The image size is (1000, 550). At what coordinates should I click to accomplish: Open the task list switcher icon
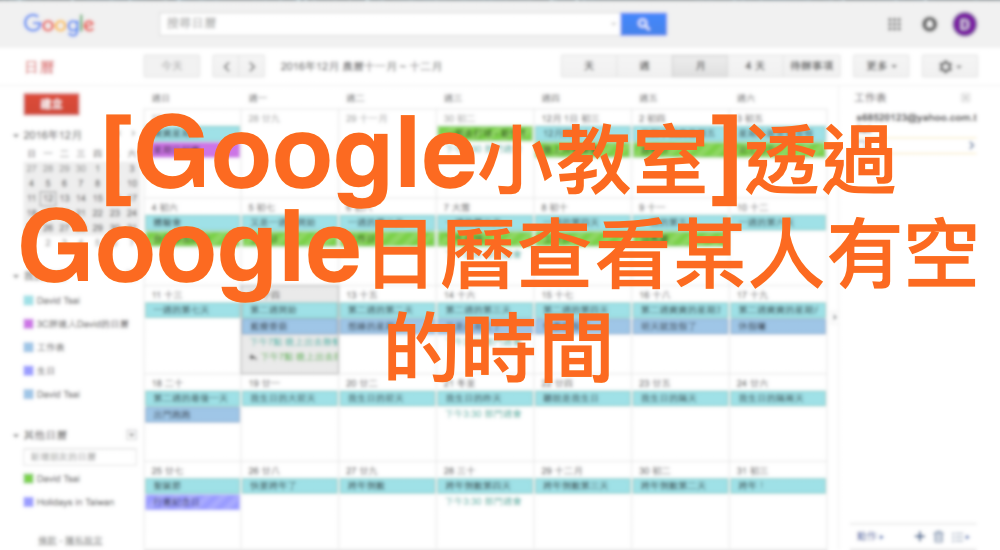(961, 537)
